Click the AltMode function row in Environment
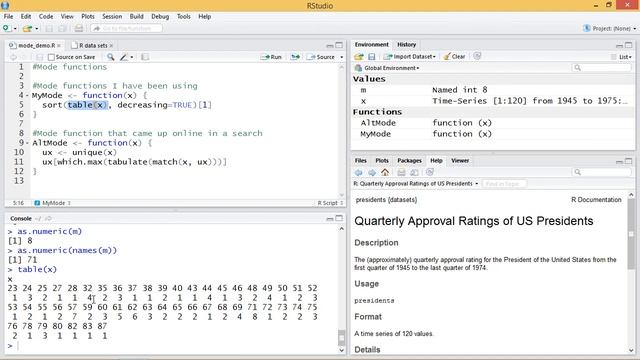 coord(493,123)
